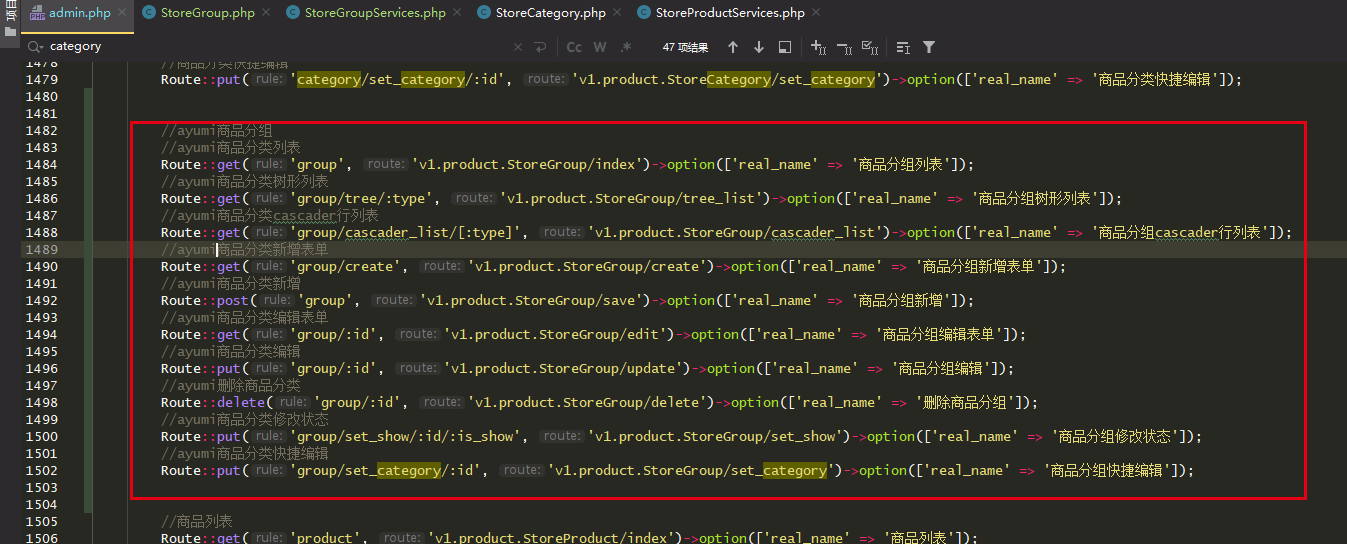Screen dimensions: 1347x544
Task: Close the StoreProductServices.php tab
Action: point(815,13)
